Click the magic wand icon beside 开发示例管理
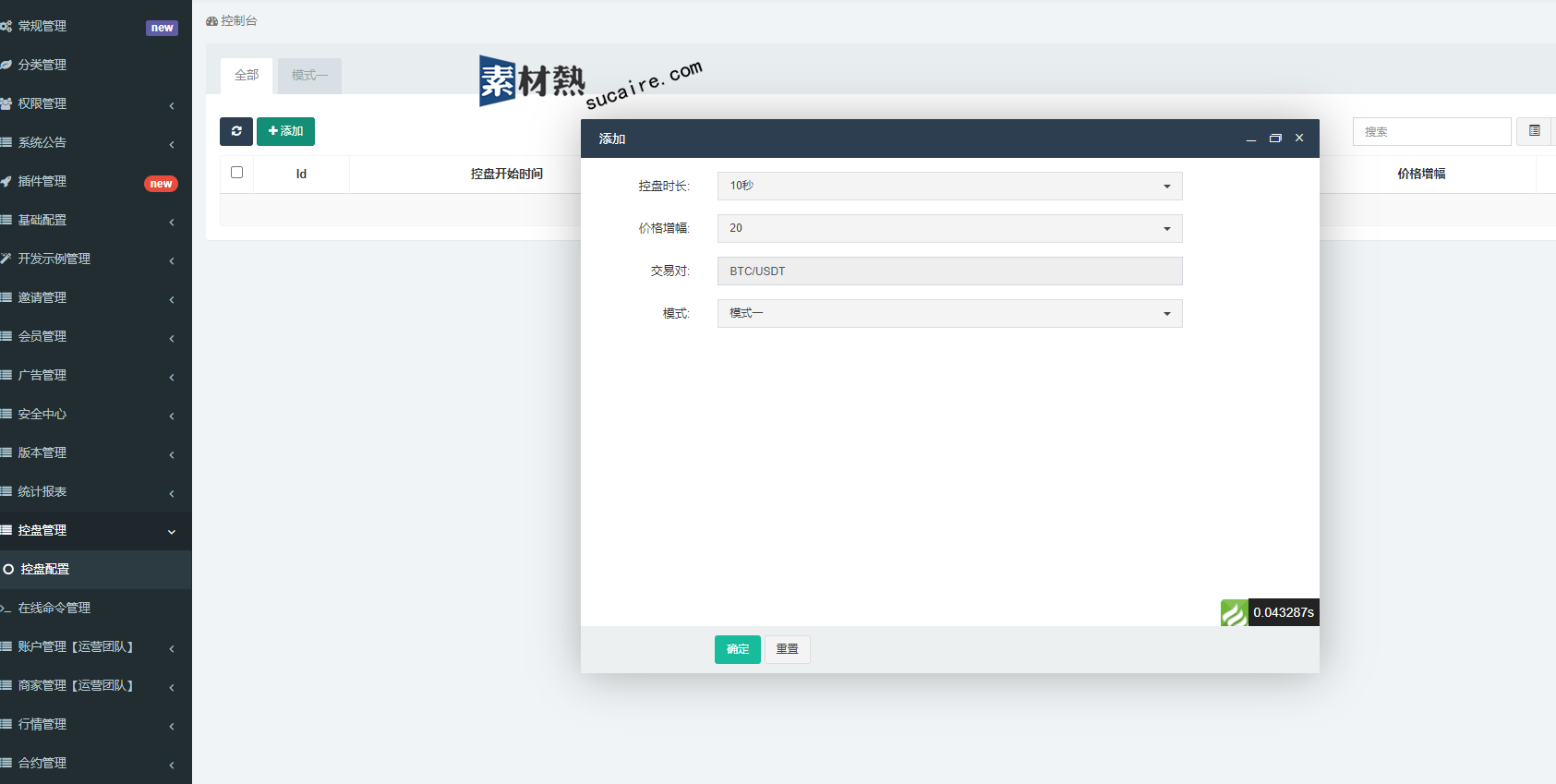The height and width of the screenshot is (784, 1556). pos(6,259)
